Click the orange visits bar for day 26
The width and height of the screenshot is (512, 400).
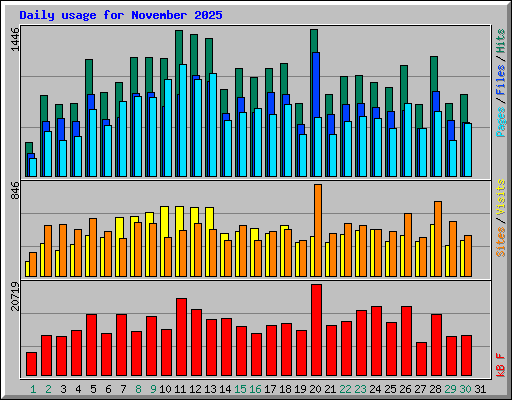pos(408,245)
